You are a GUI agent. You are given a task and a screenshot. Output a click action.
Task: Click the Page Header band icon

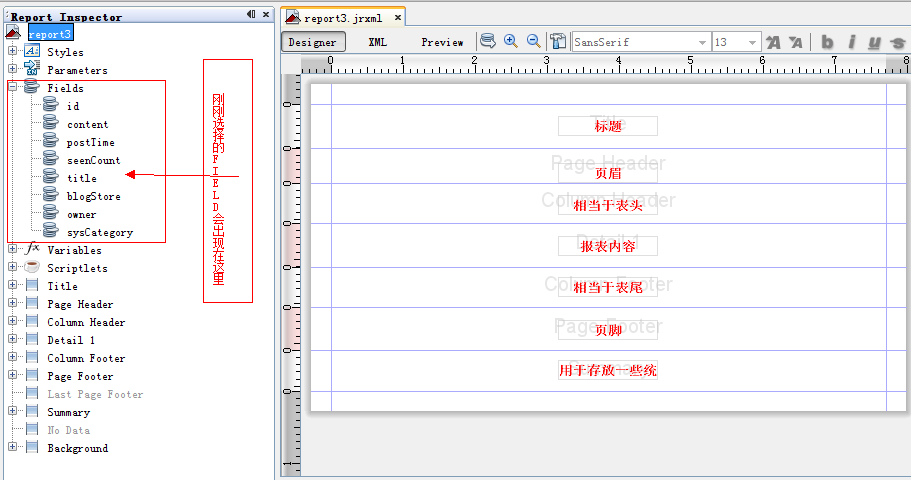[x=32, y=303]
